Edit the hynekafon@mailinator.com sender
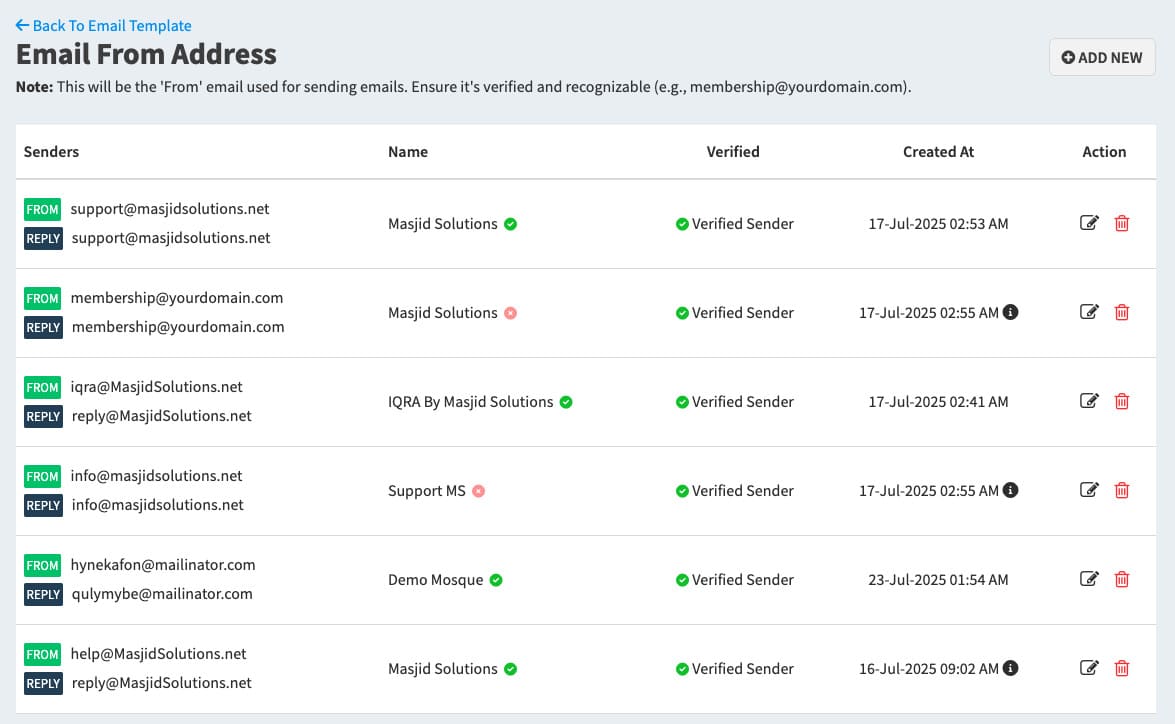The image size is (1175, 724). (1089, 579)
